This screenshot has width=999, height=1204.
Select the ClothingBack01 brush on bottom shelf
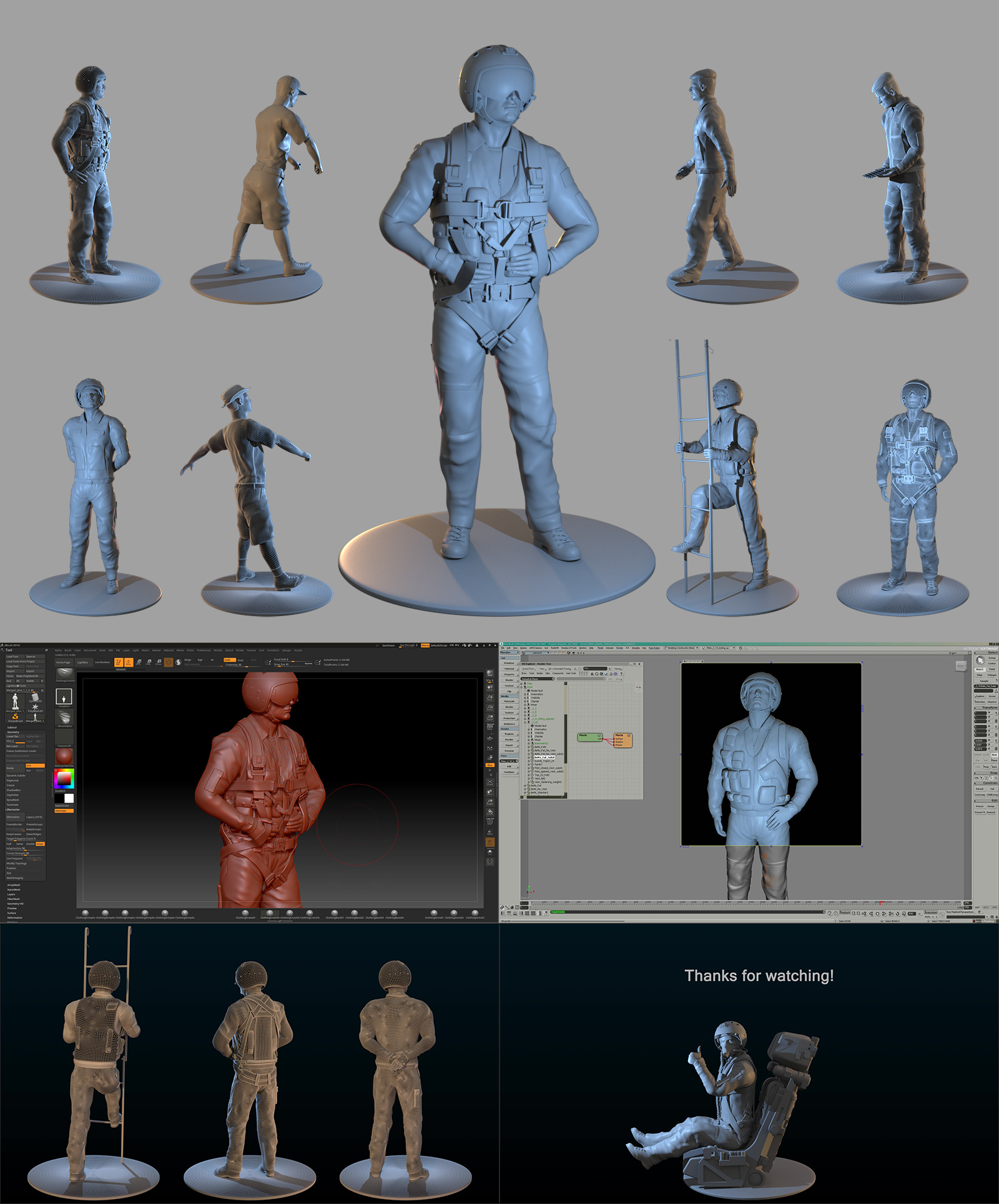(335, 914)
